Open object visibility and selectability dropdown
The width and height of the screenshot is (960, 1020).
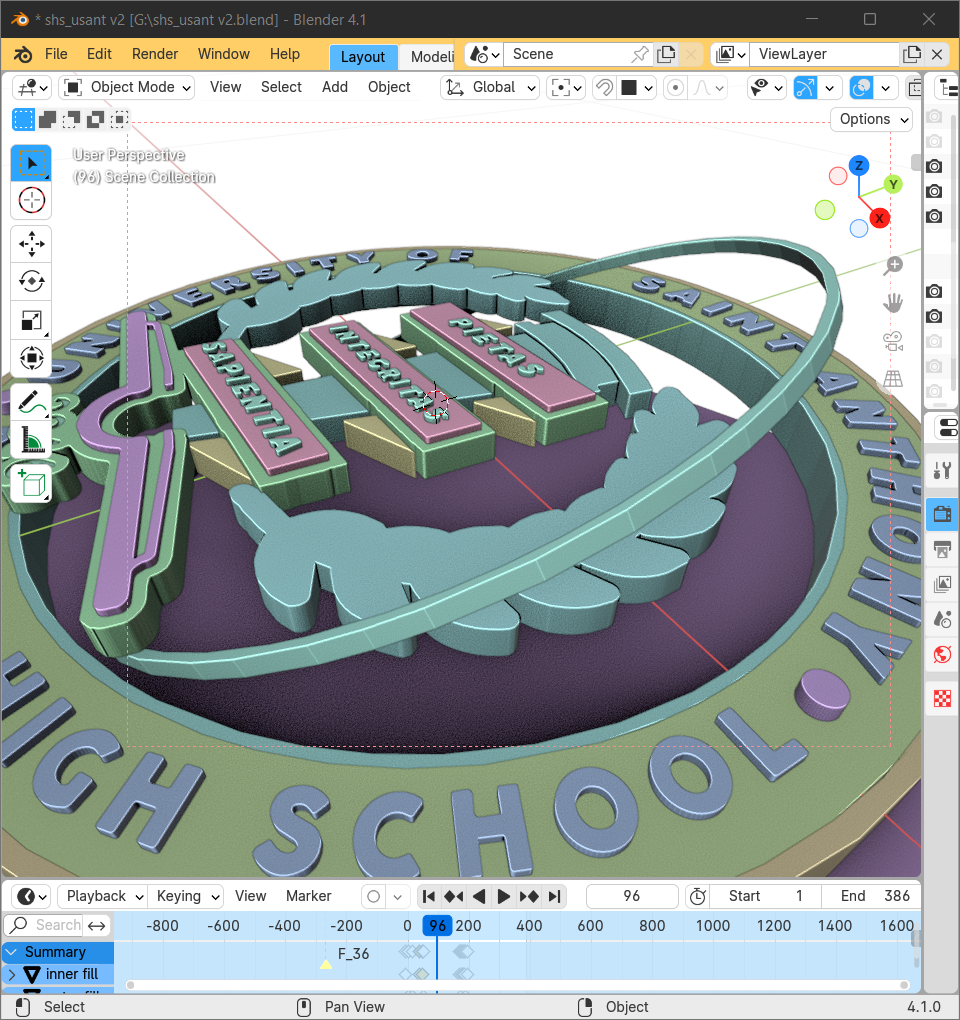(767, 87)
